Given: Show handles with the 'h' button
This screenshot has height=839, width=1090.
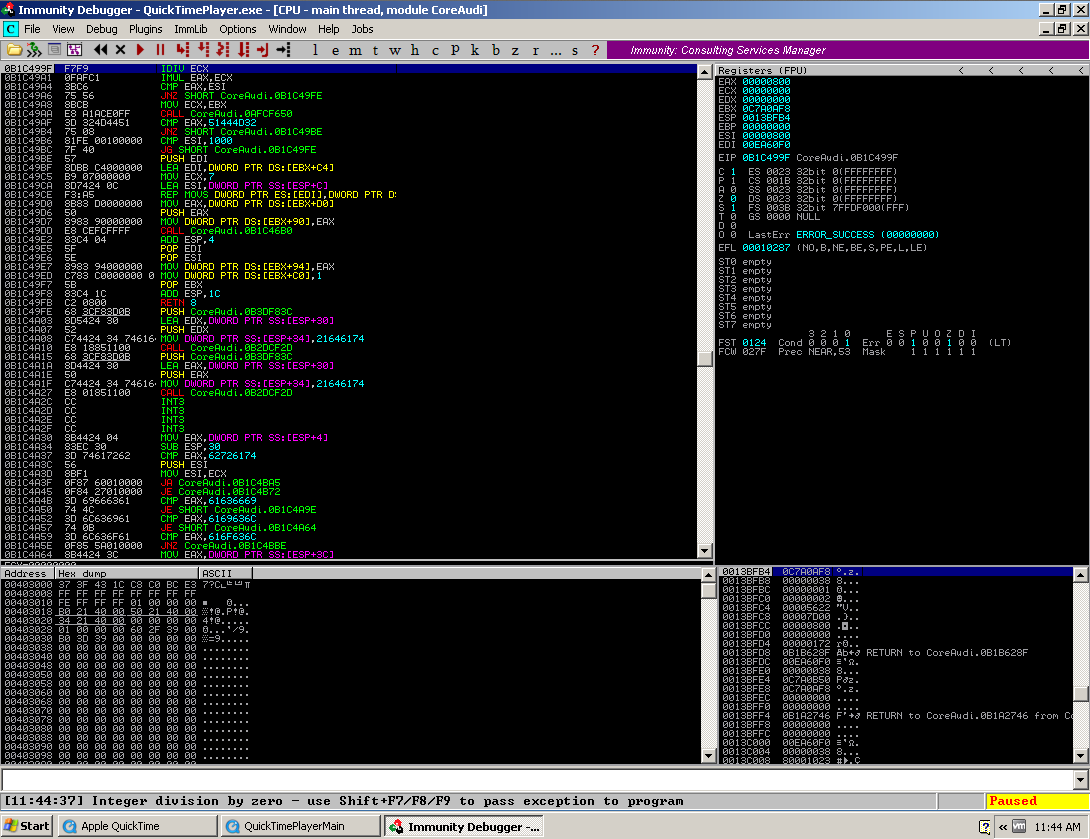Looking at the screenshot, I should (415, 50).
